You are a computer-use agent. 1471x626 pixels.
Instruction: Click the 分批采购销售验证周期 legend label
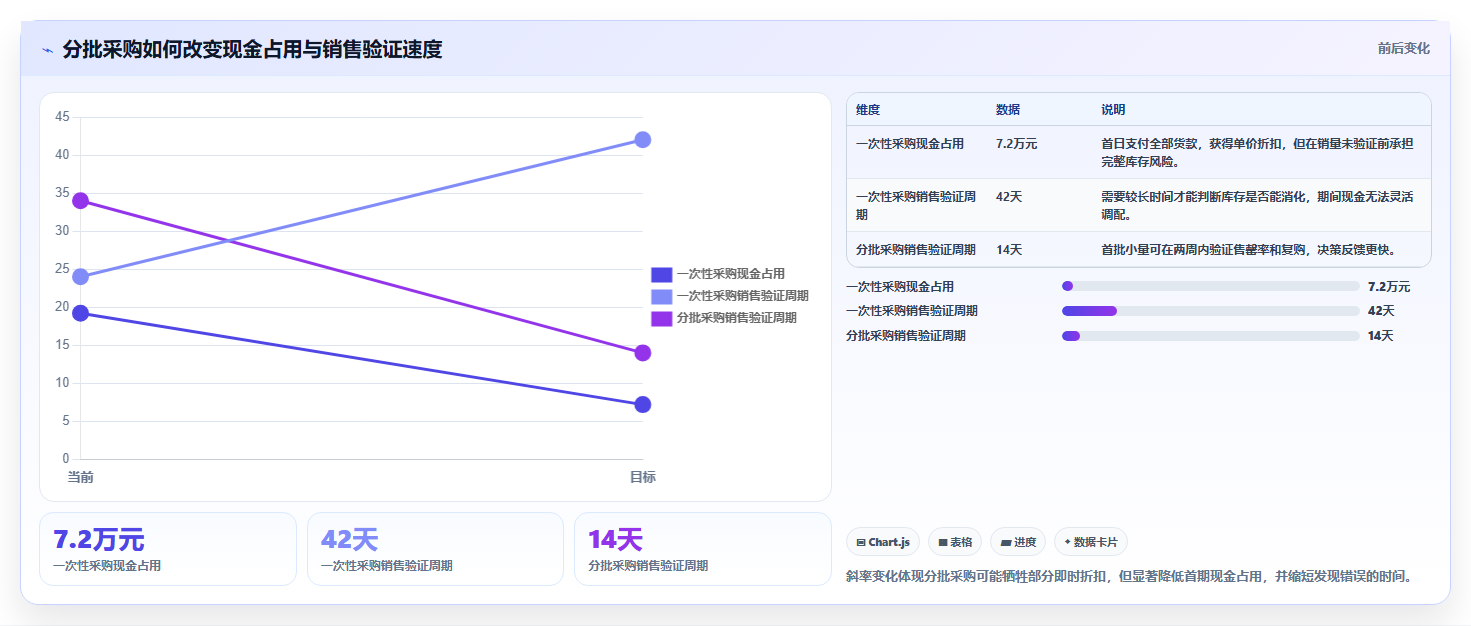pos(736,318)
